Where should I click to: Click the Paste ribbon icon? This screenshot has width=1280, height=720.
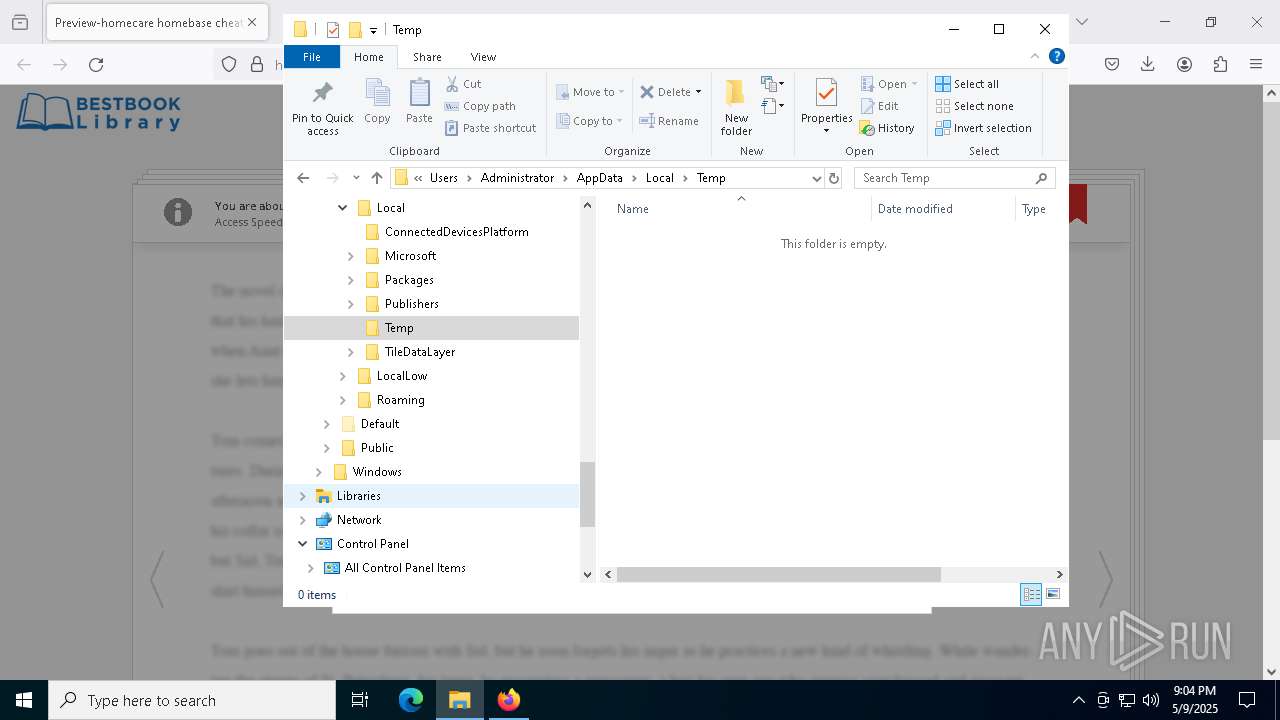point(419,102)
